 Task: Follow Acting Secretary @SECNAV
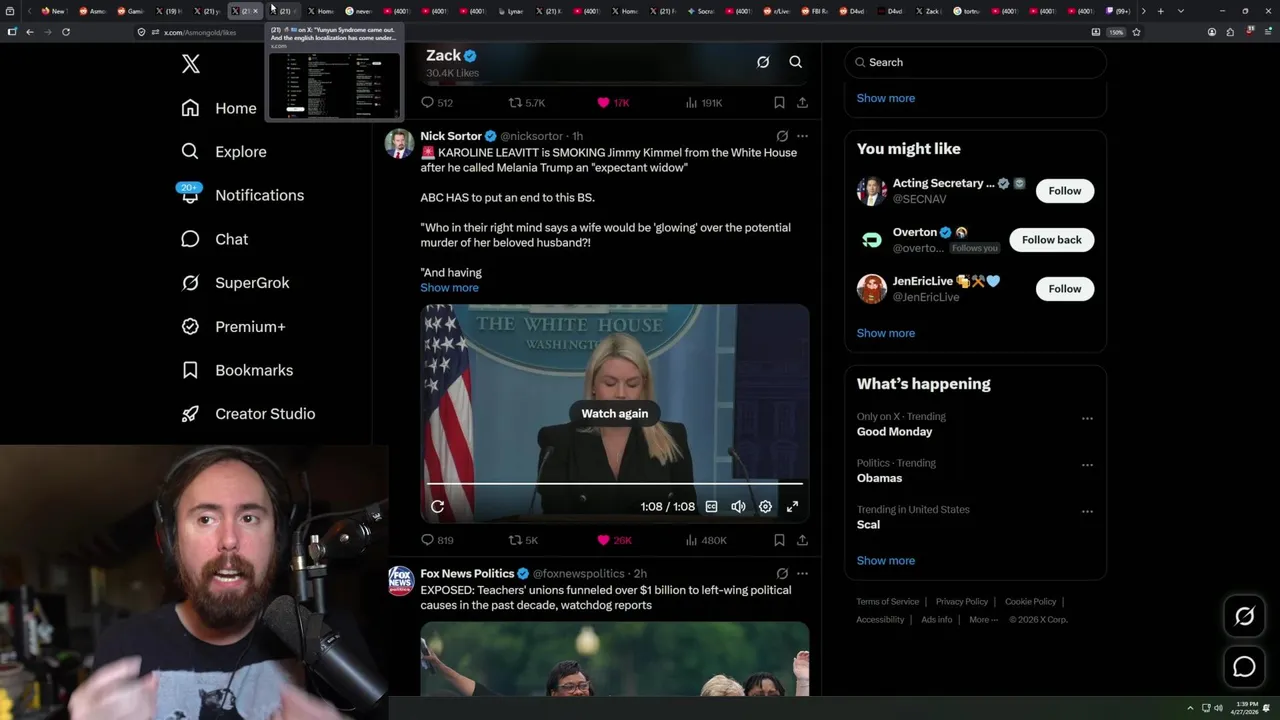click(x=1065, y=191)
